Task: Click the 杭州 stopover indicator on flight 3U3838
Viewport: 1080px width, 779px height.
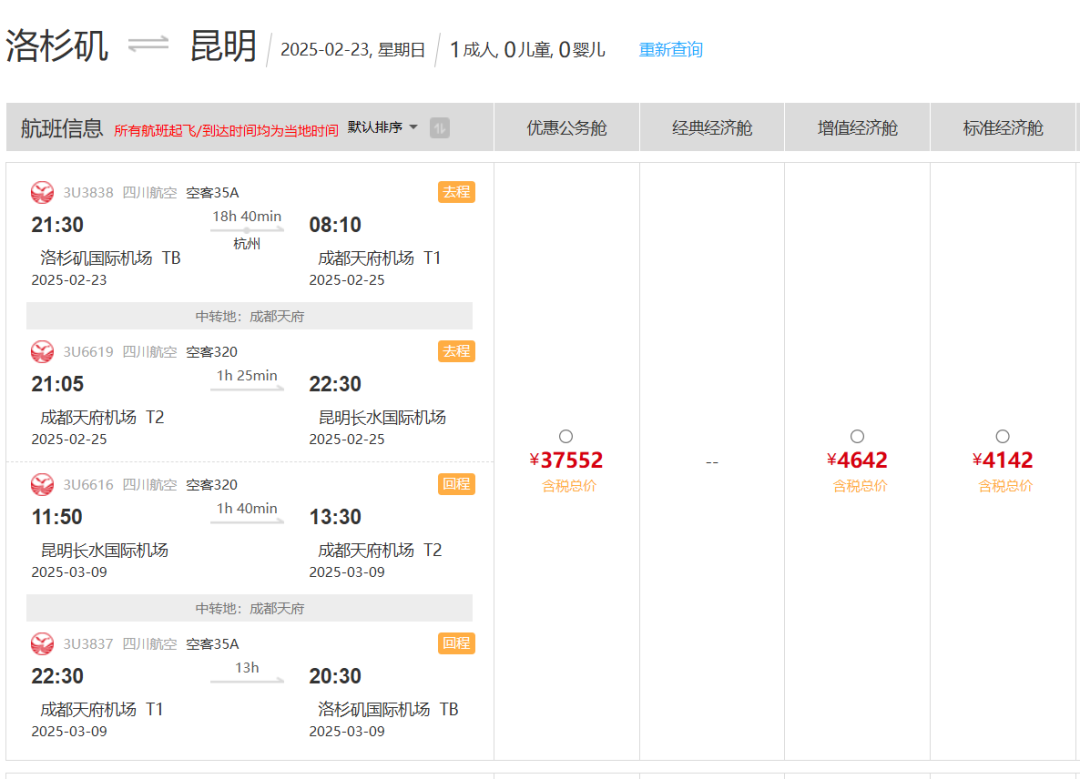Action: 247,243
